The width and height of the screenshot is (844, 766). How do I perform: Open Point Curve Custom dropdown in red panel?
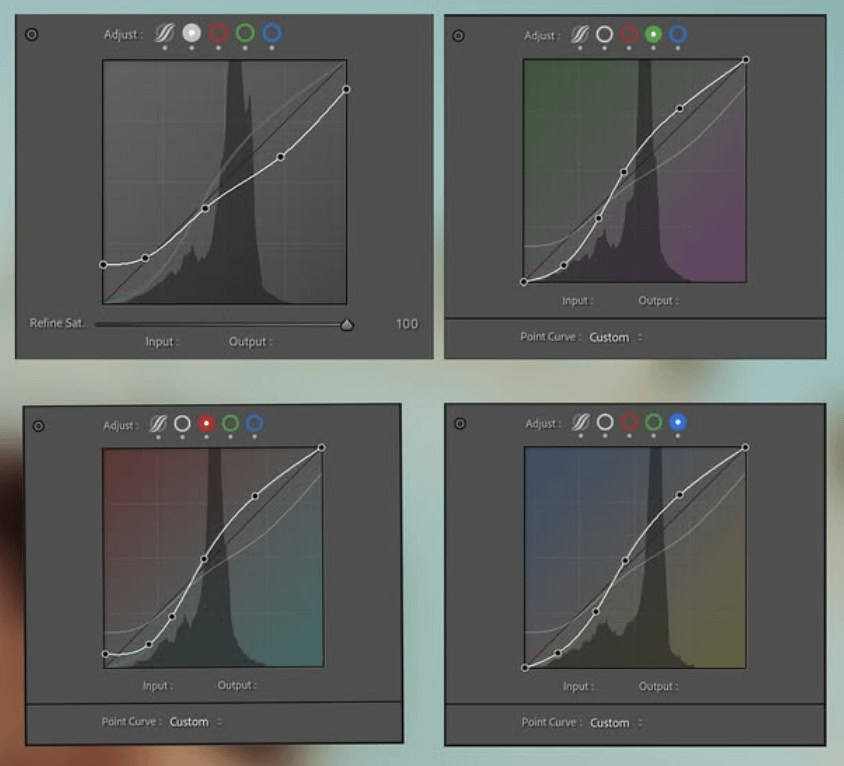pyautogui.click(x=195, y=722)
